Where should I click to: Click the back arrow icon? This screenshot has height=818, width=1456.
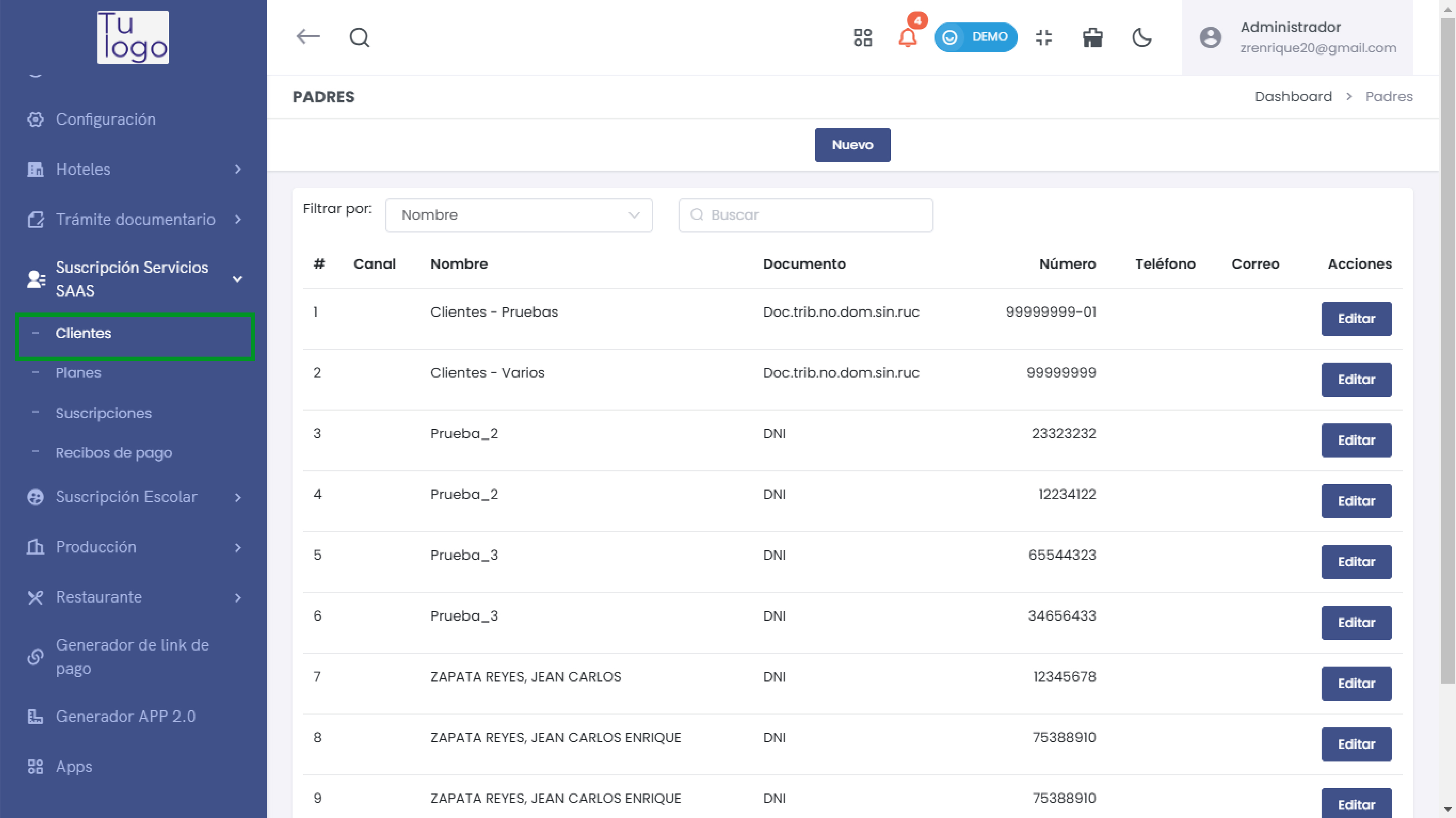pyautogui.click(x=308, y=37)
